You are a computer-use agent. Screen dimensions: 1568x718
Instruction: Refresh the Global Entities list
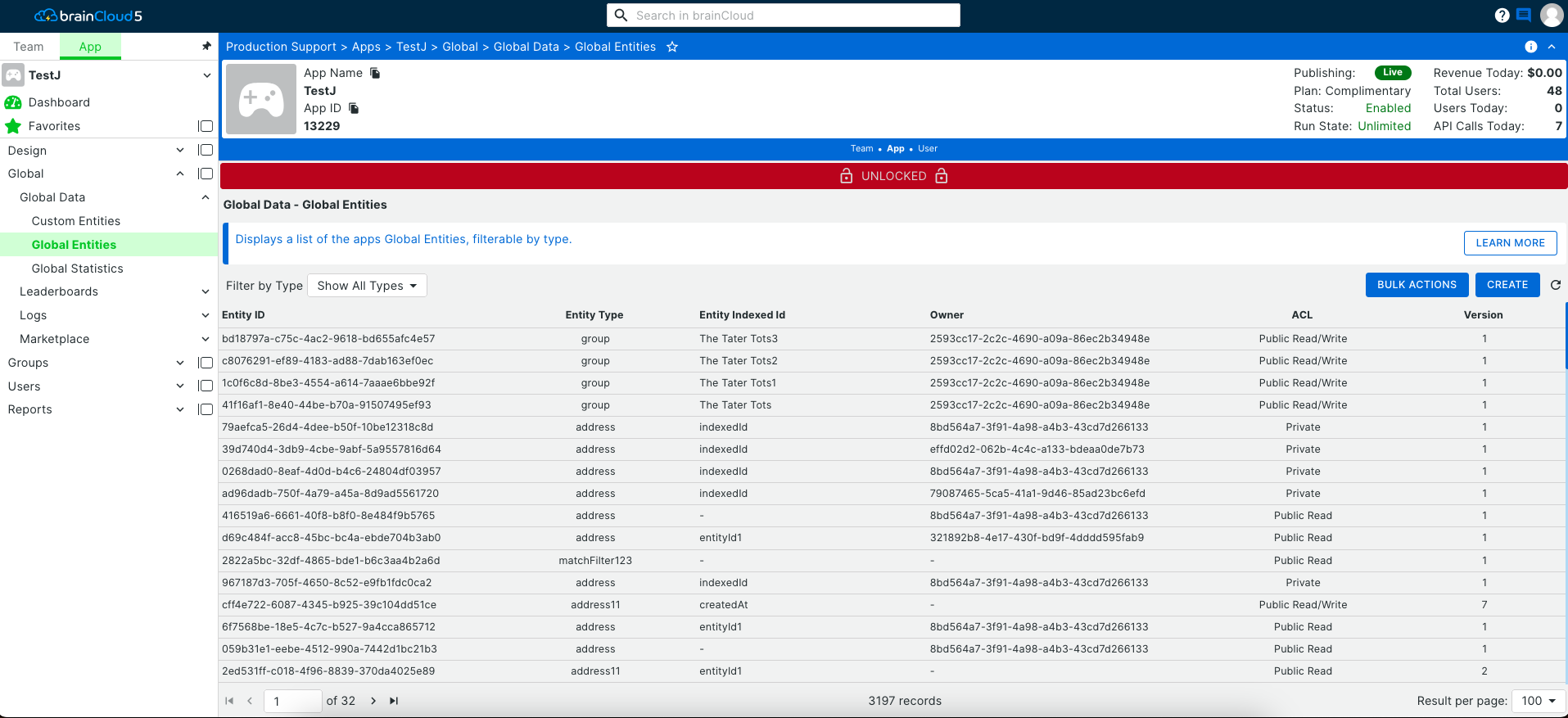(1556, 285)
